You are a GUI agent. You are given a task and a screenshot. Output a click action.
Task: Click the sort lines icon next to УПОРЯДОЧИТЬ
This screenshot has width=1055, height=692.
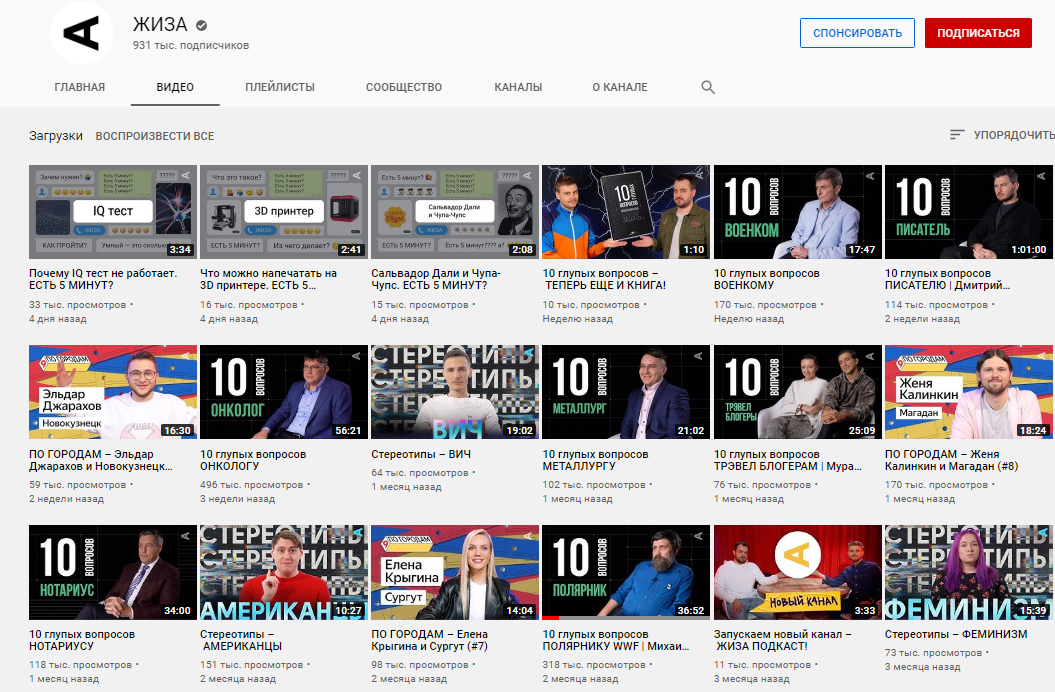[957, 135]
